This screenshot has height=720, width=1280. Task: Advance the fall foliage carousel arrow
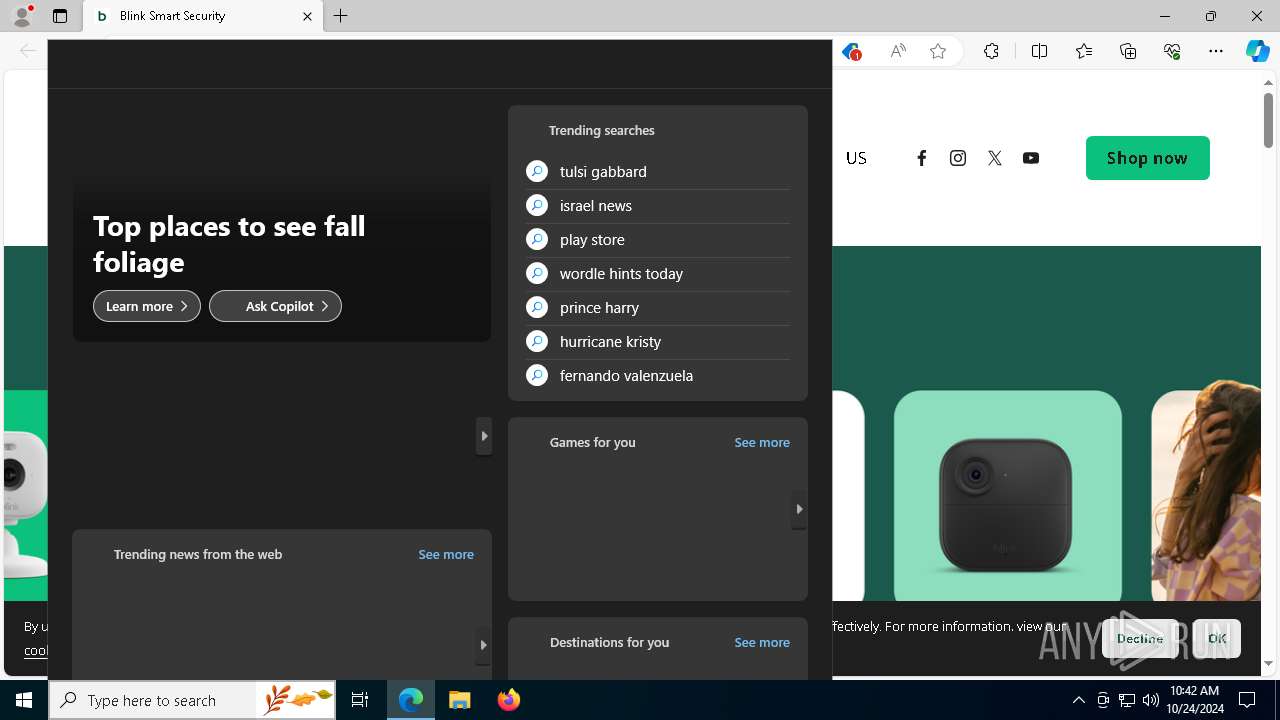coord(484,436)
